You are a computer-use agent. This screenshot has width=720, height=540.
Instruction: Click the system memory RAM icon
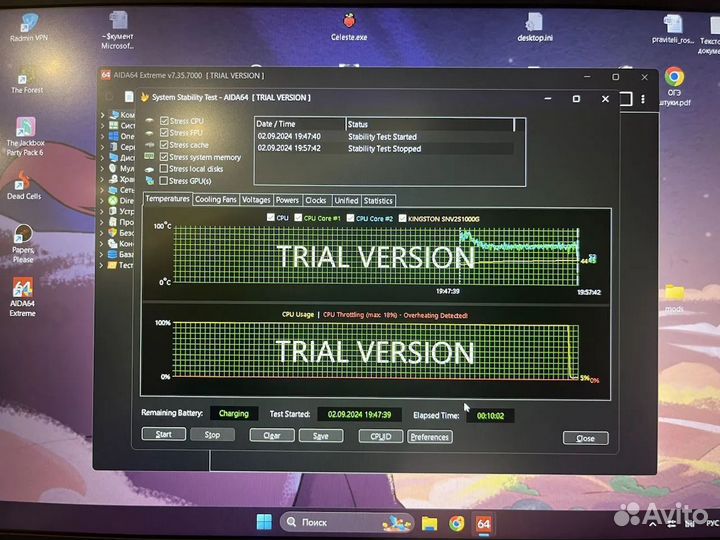pos(149,157)
